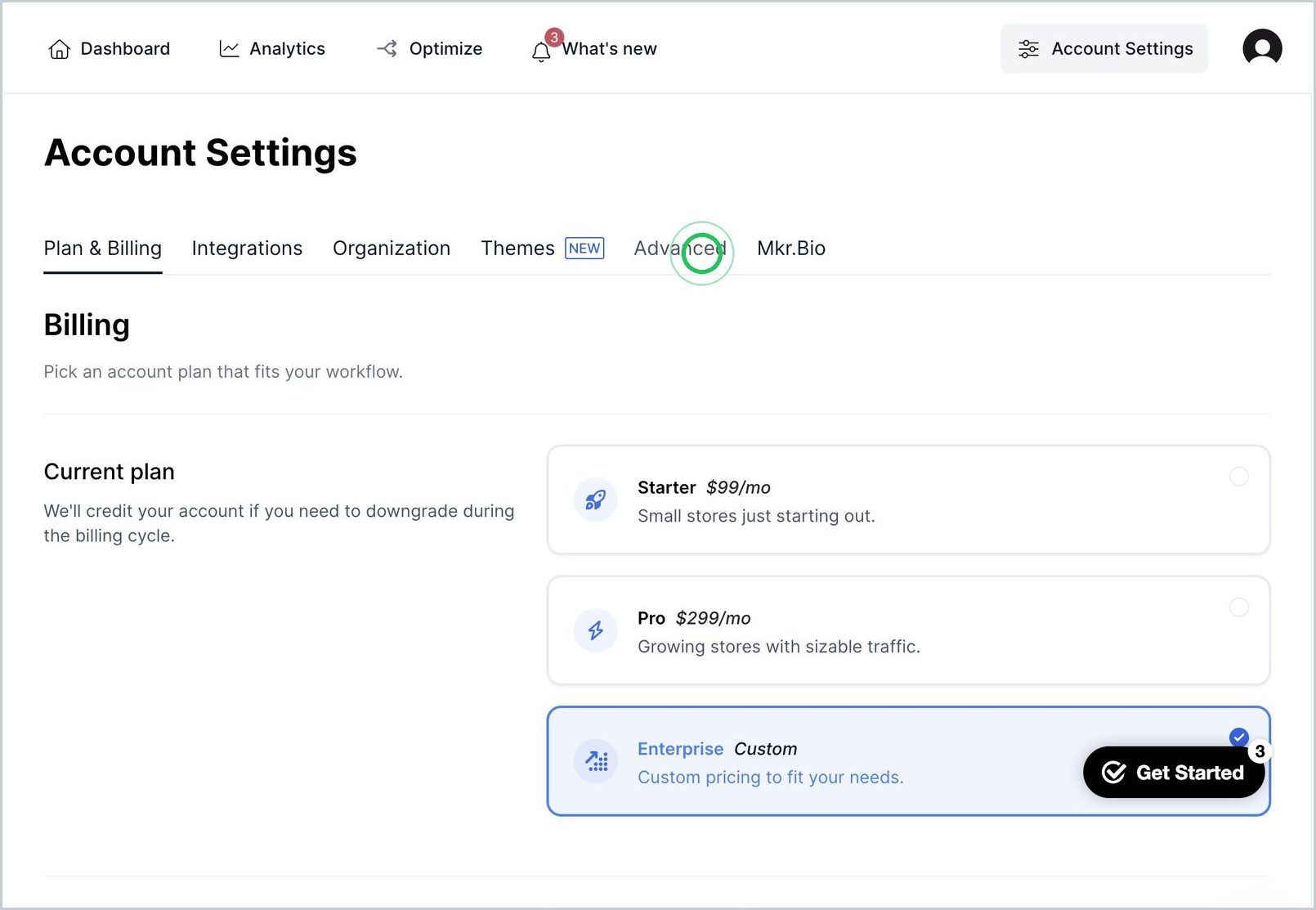Screen dimensions: 1316x910
Task: Click "Pick an account plan" description text
Action: pos(223,372)
